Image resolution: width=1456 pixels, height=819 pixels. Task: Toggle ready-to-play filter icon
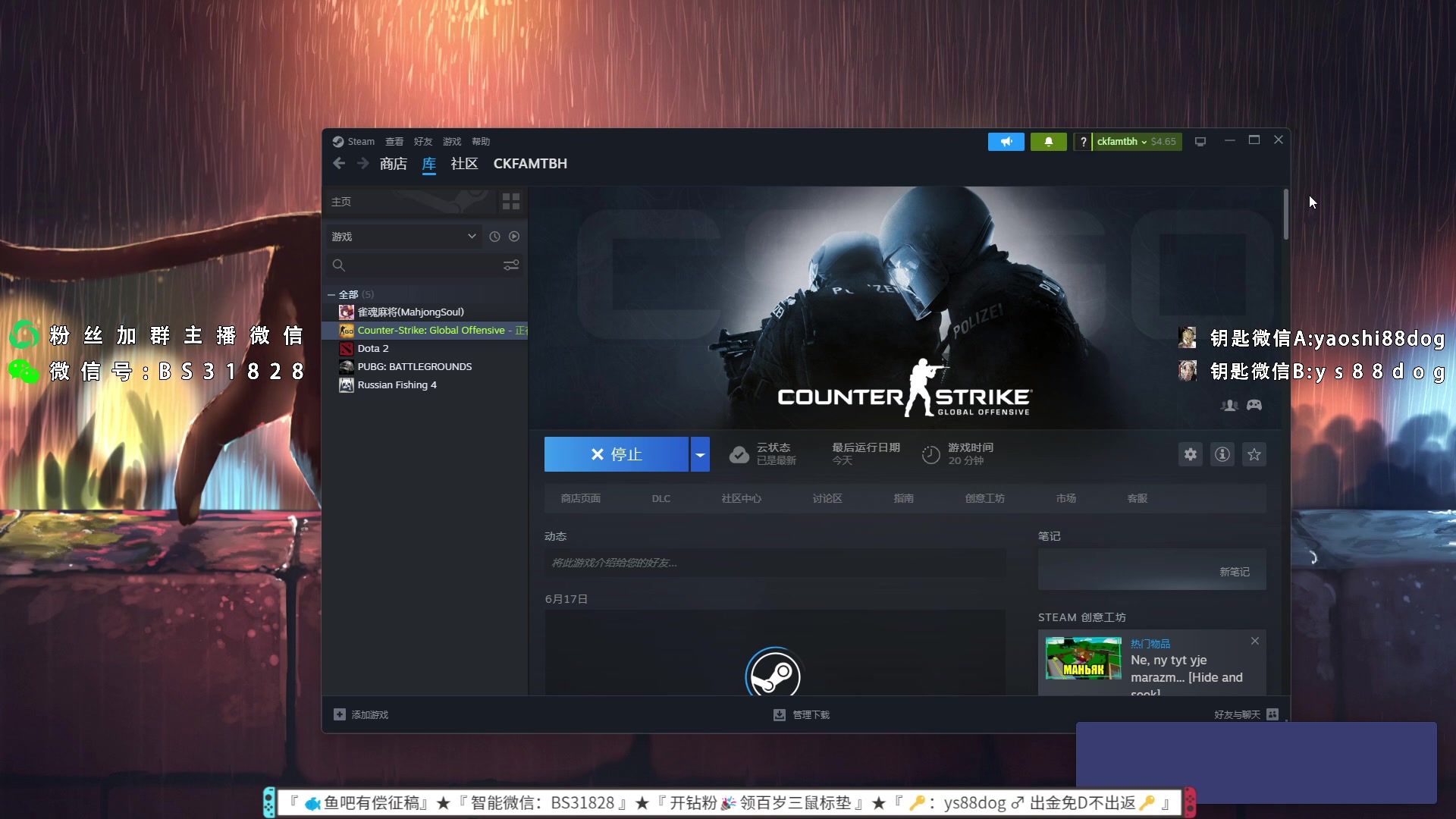click(x=514, y=237)
